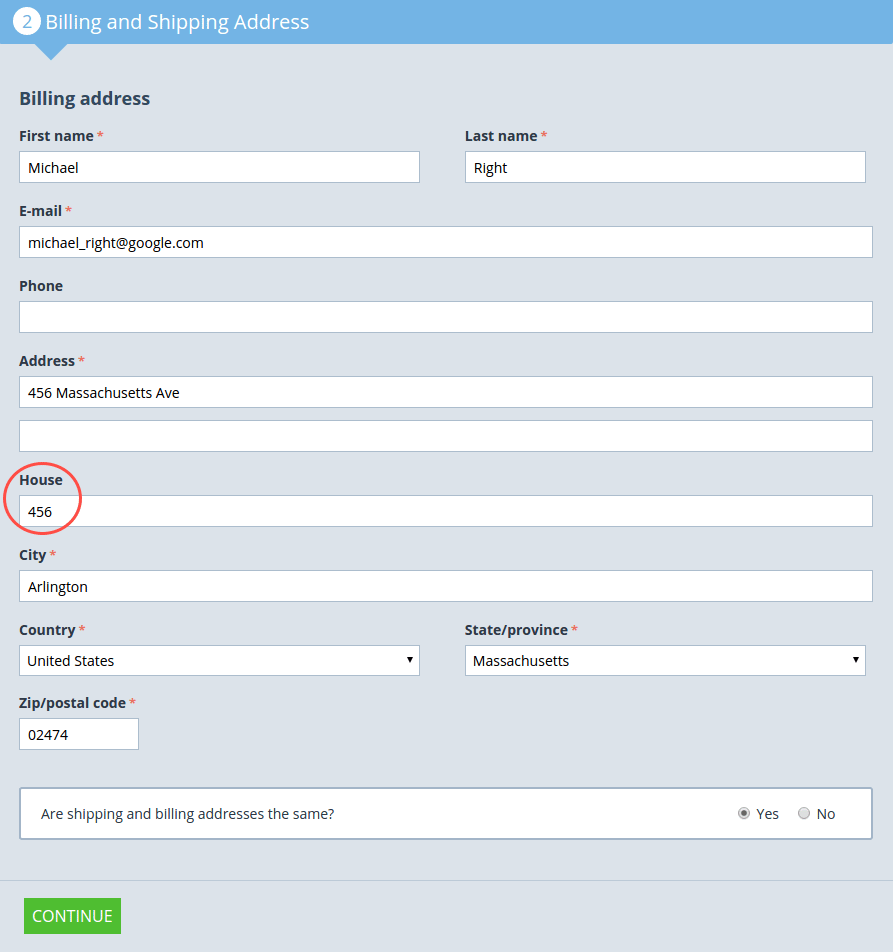Image resolution: width=895 pixels, height=952 pixels.
Task: Click the Zip/postal code field
Action: tap(79, 734)
